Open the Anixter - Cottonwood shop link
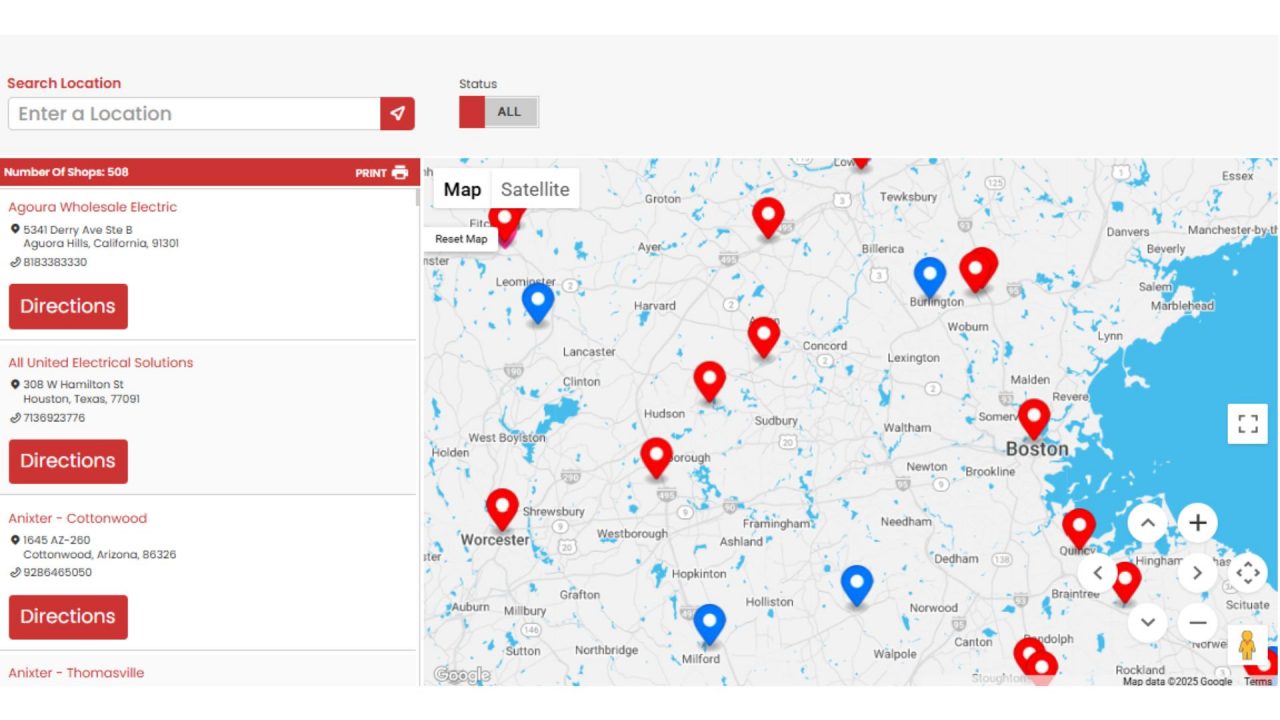Image resolution: width=1280 pixels, height=720 pixels. (77, 518)
